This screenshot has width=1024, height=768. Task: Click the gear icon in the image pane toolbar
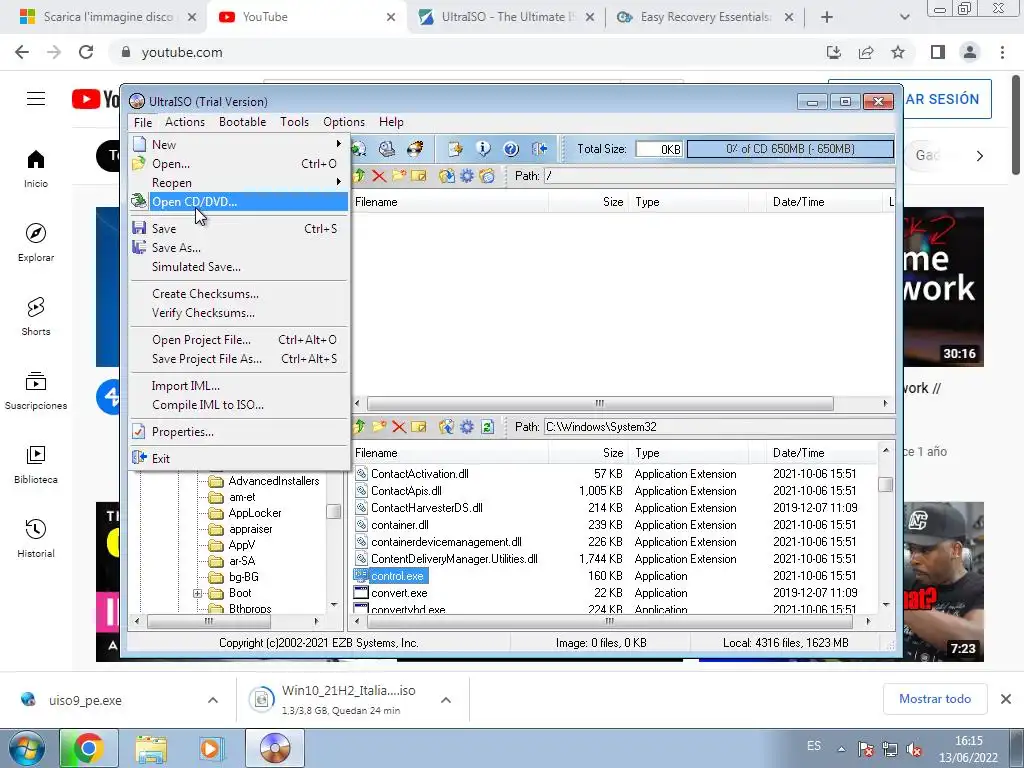tap(467, 176)
